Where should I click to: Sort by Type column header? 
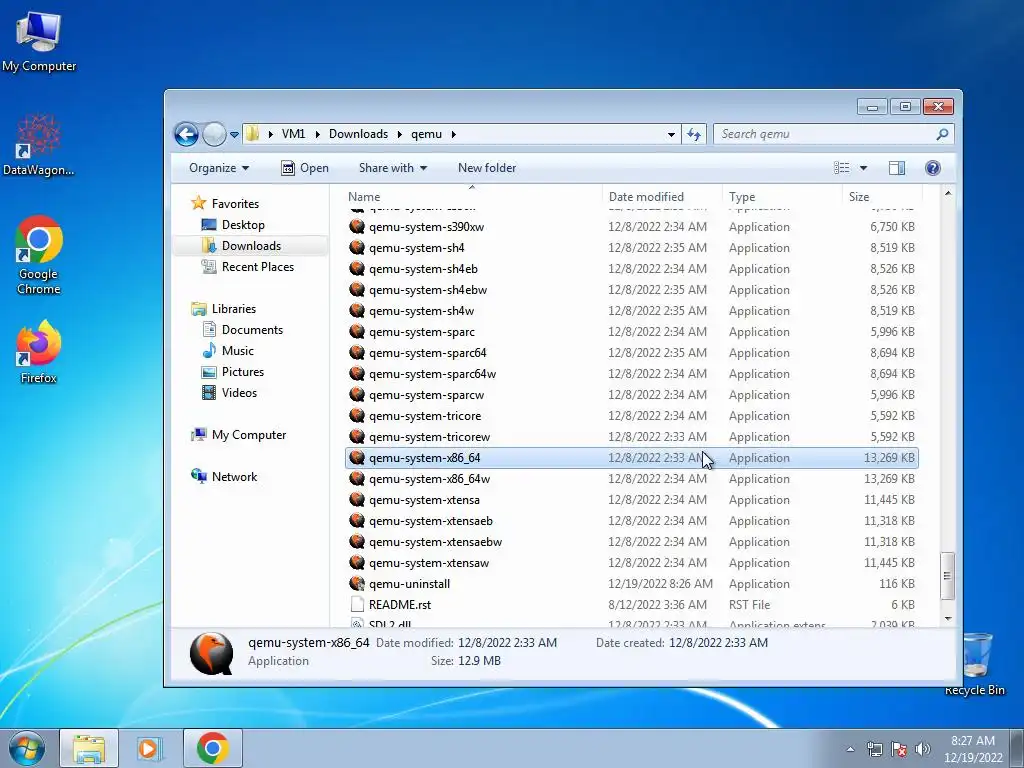[782, 197]
